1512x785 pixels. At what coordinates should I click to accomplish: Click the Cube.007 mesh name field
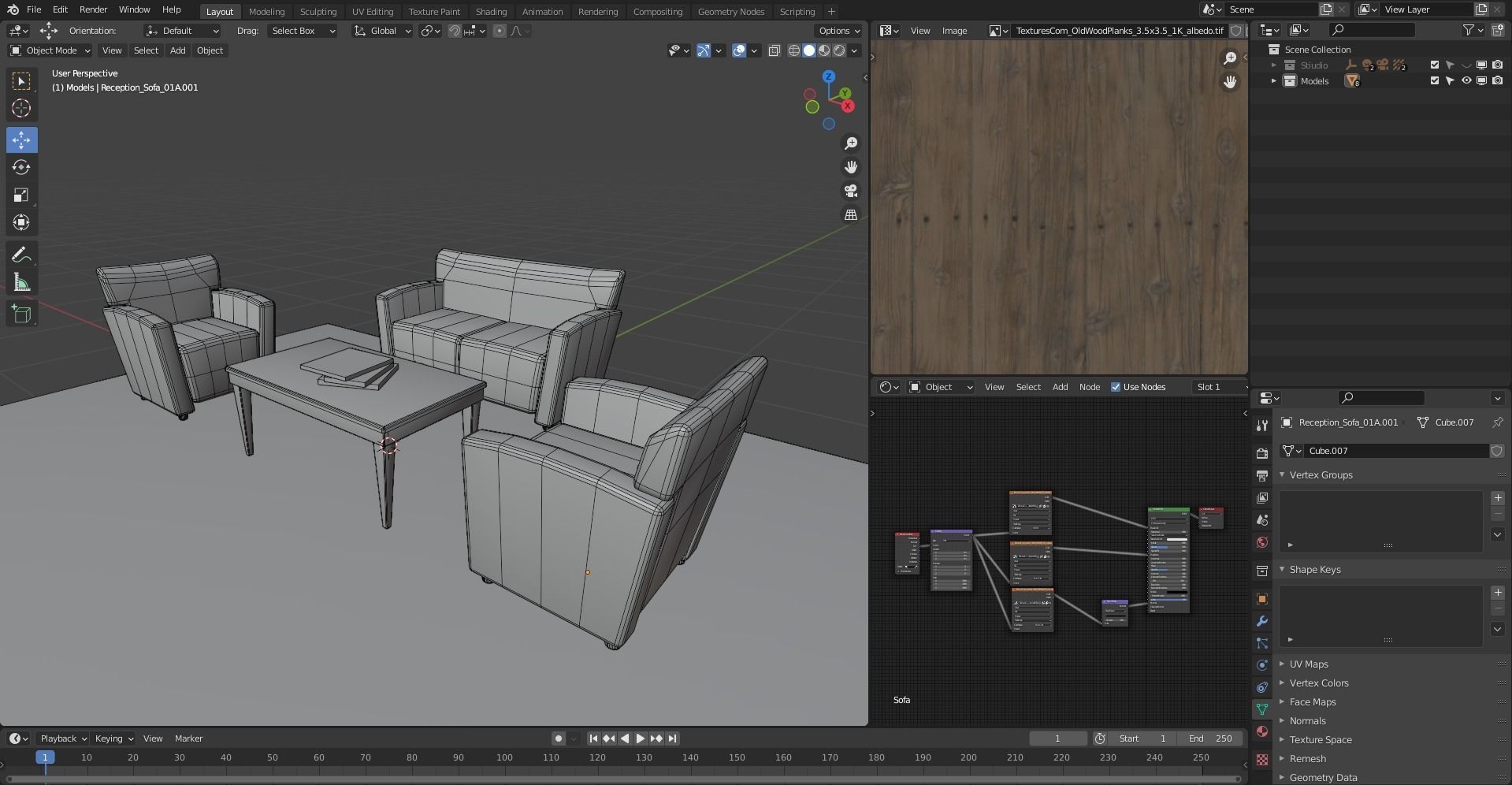click(1396, 451)
